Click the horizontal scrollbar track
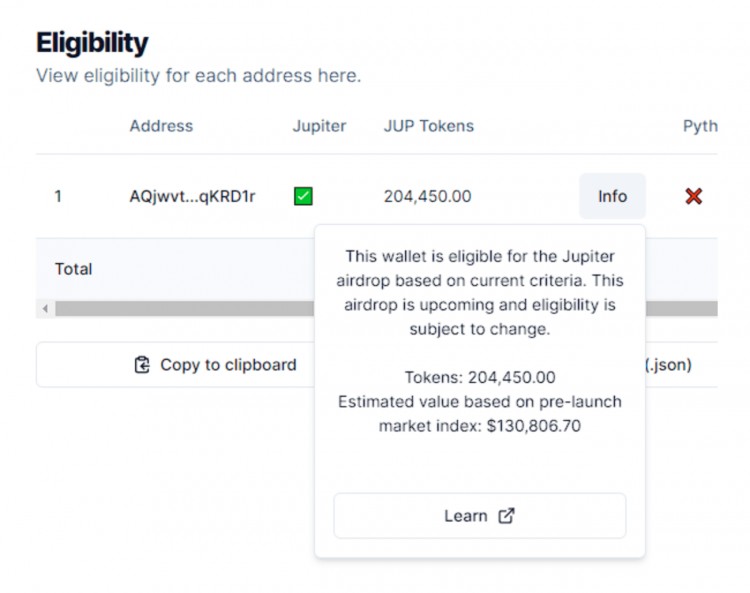 click(184, 309)
